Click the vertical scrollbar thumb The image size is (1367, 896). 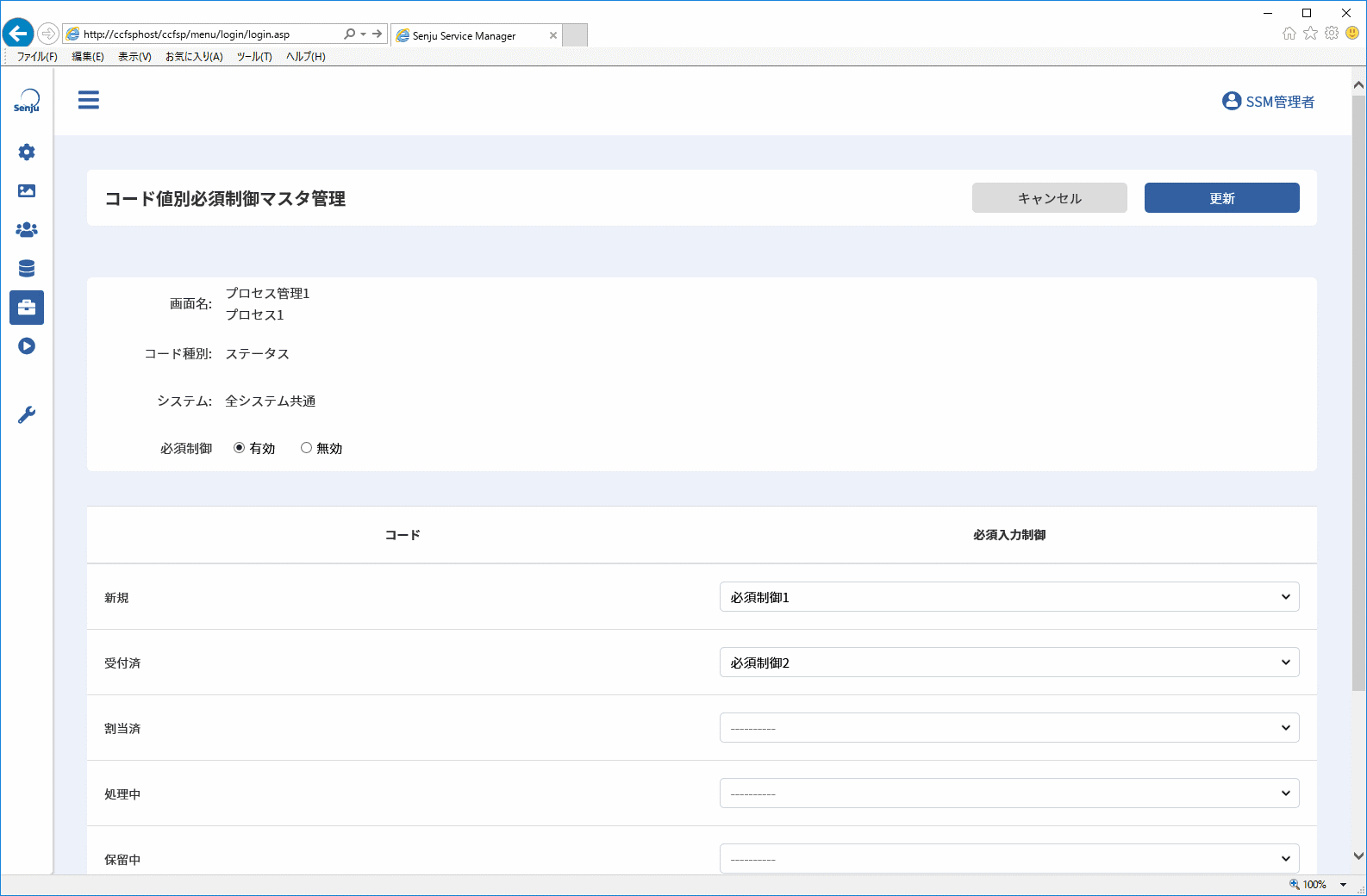[1359, 393]
